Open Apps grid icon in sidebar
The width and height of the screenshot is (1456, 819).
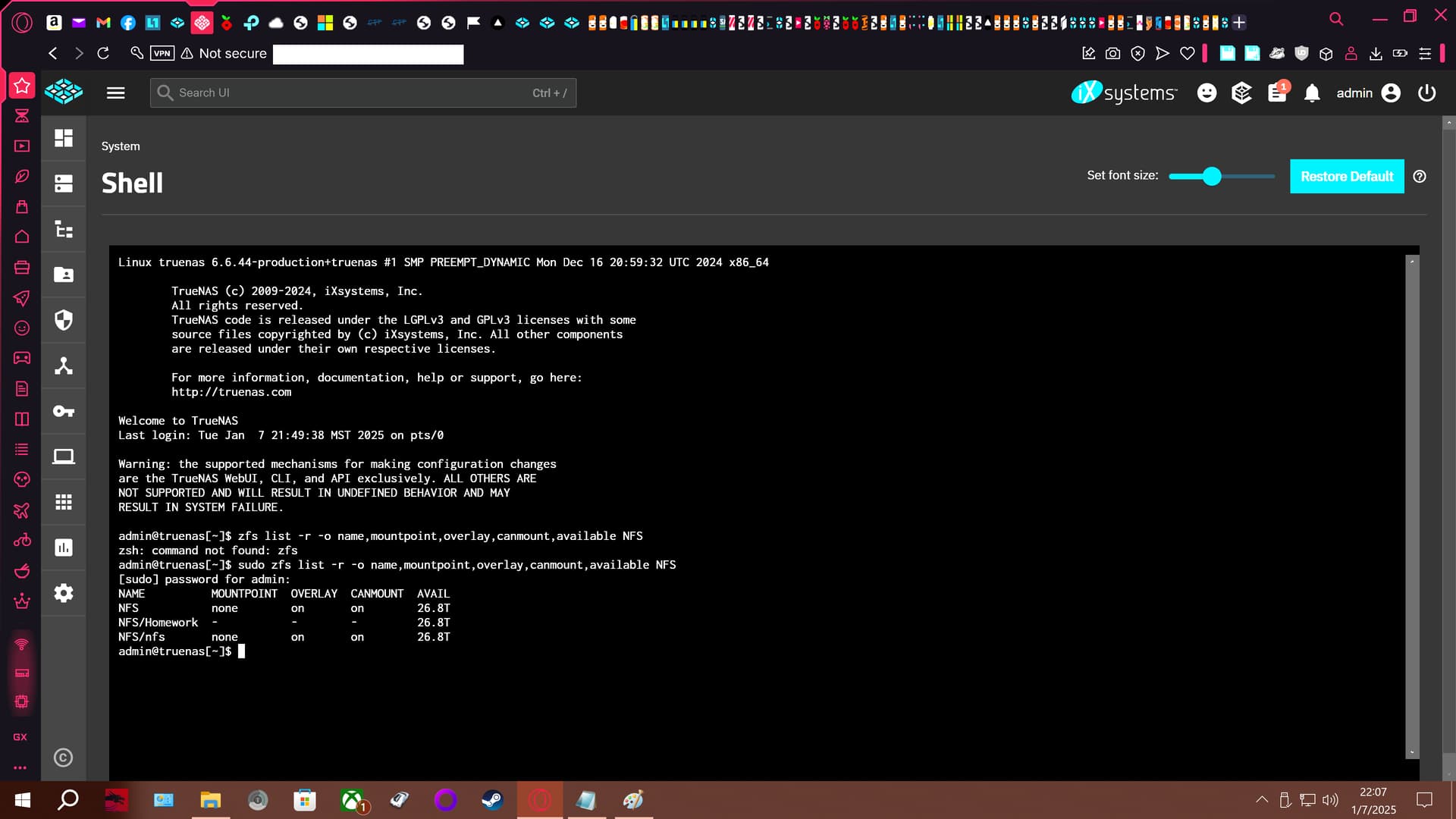click(64, 502)
